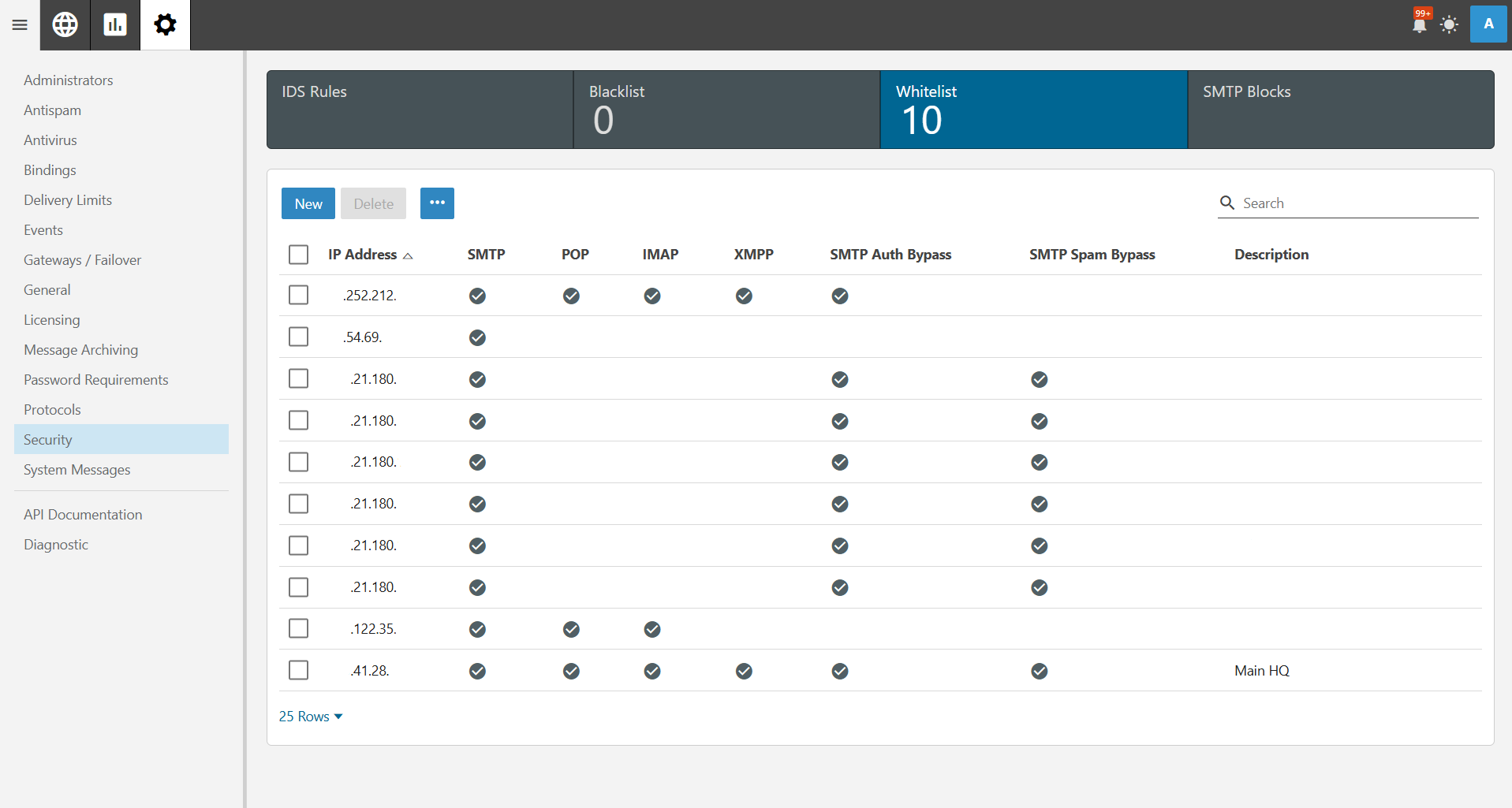Select the checkbox for the Main HQ row
Screen dimensions: 1512x808
(x=298, y=670)
